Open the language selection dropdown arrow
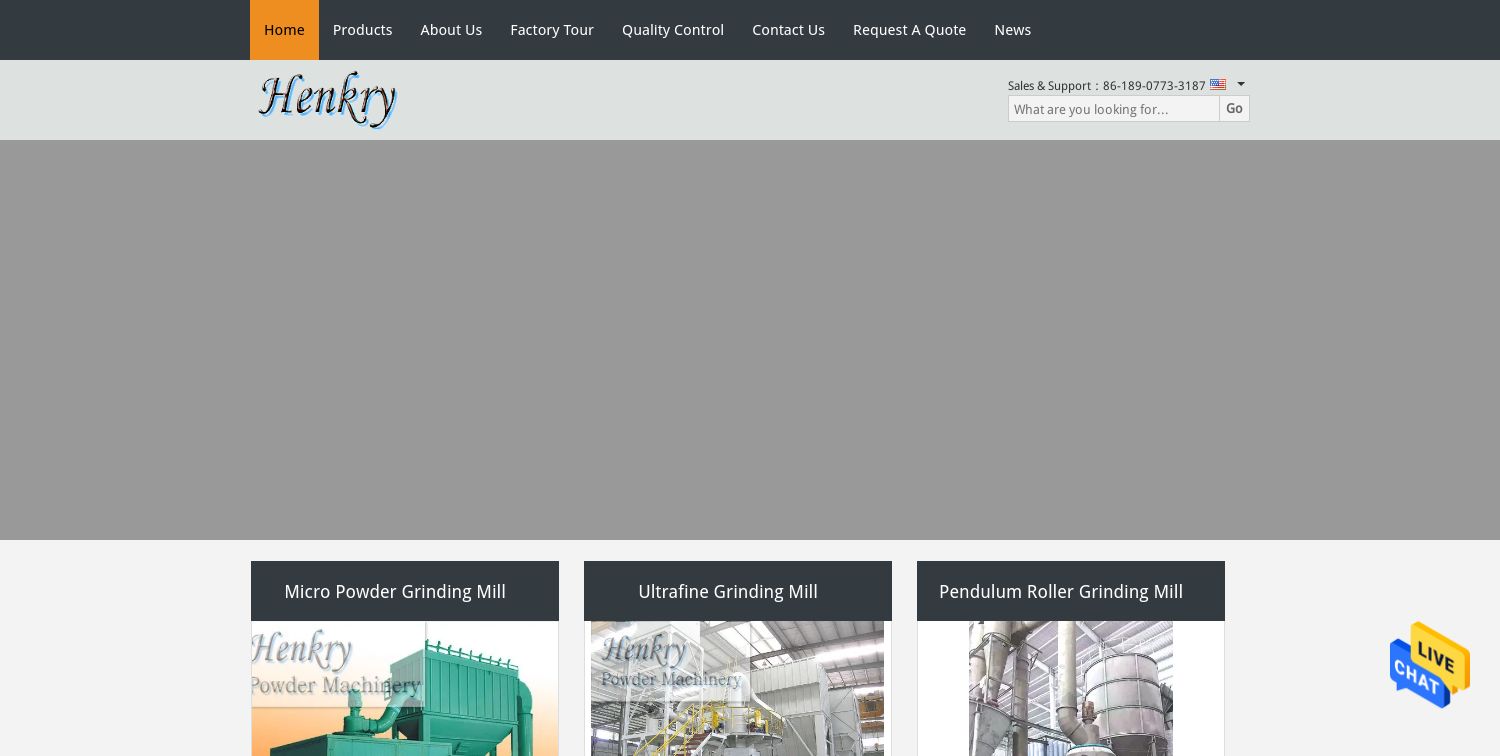This screenshot has width=1500, height=756. pyautogui.click(x=1240, y=85)
